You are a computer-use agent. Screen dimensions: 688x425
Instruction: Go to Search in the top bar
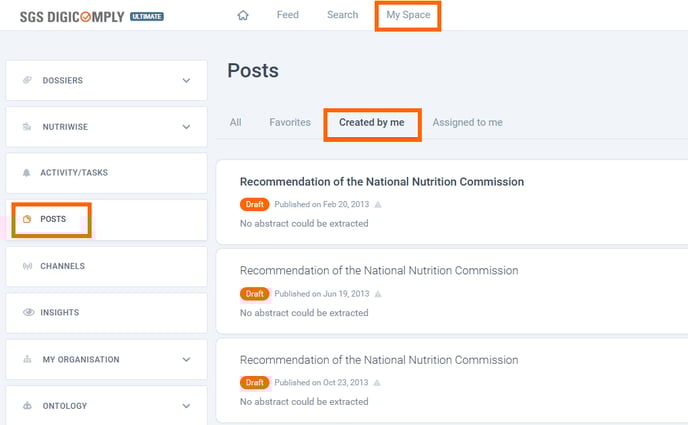(342, 15)
